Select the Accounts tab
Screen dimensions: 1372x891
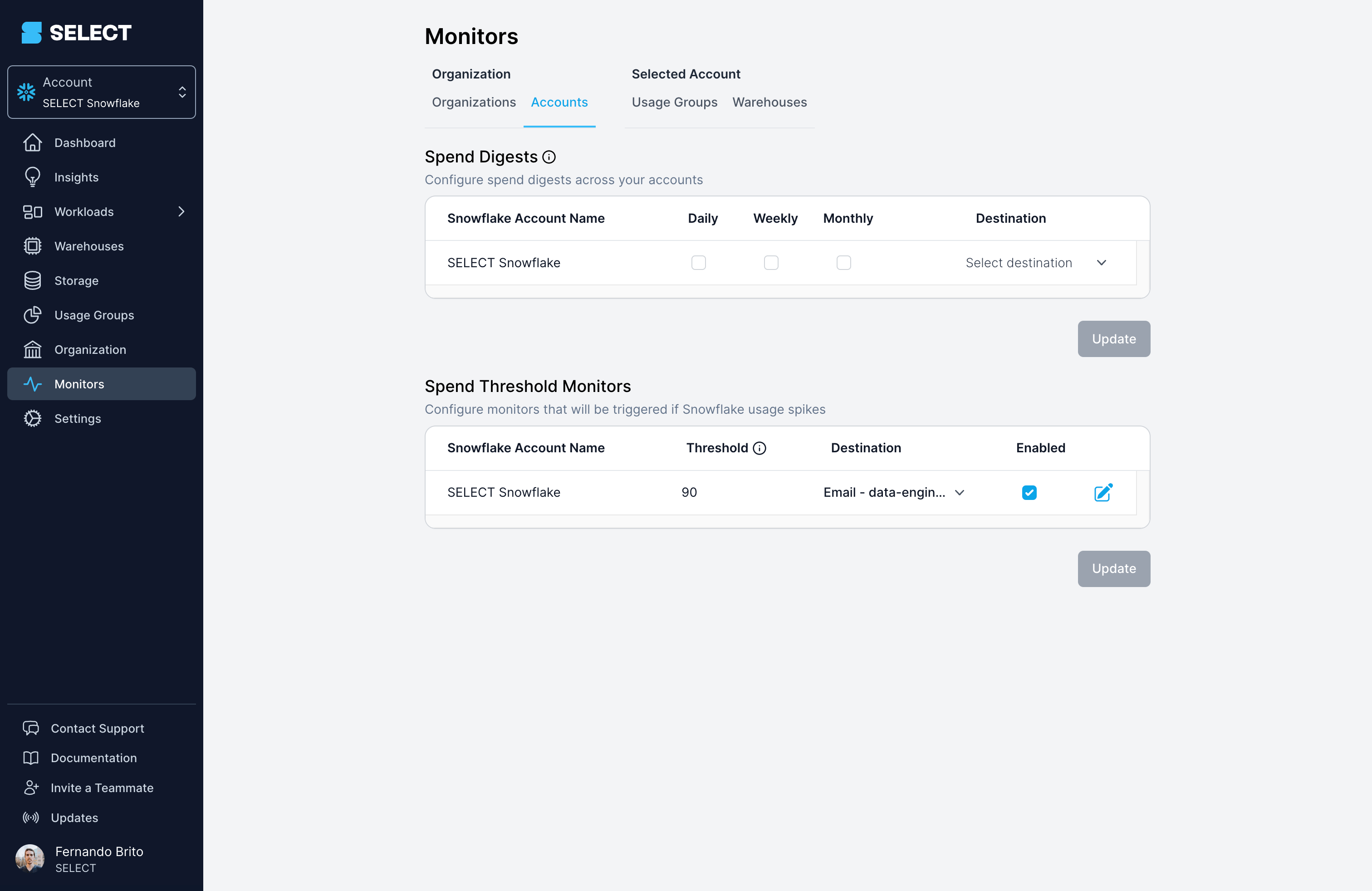559,103
